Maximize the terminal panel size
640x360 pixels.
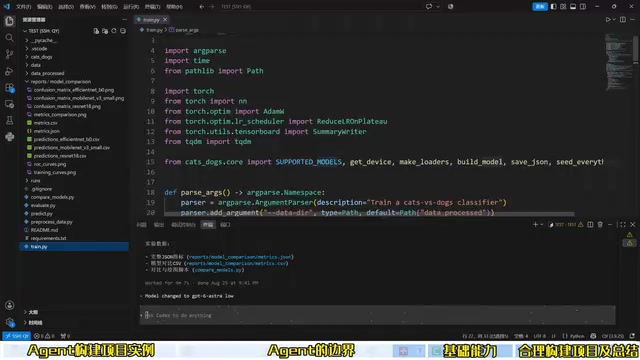coord(622,224)
